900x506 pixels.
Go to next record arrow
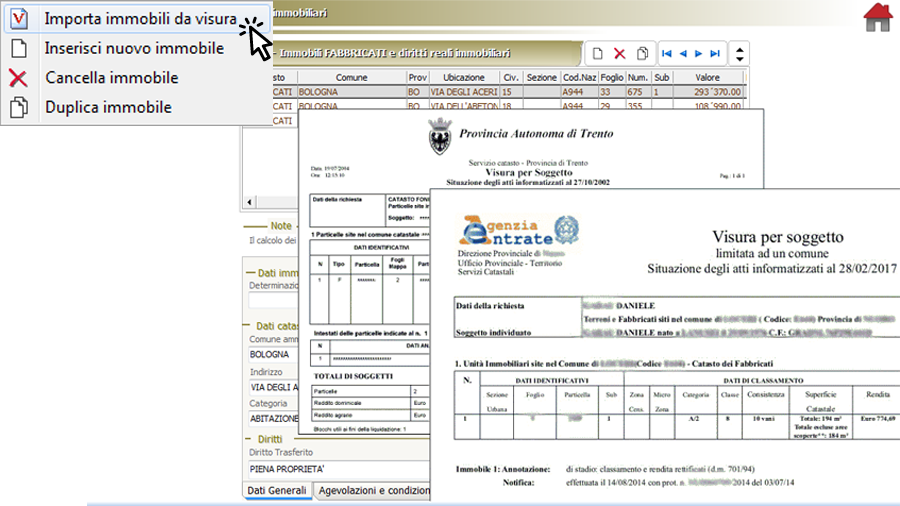click(699, 53)
